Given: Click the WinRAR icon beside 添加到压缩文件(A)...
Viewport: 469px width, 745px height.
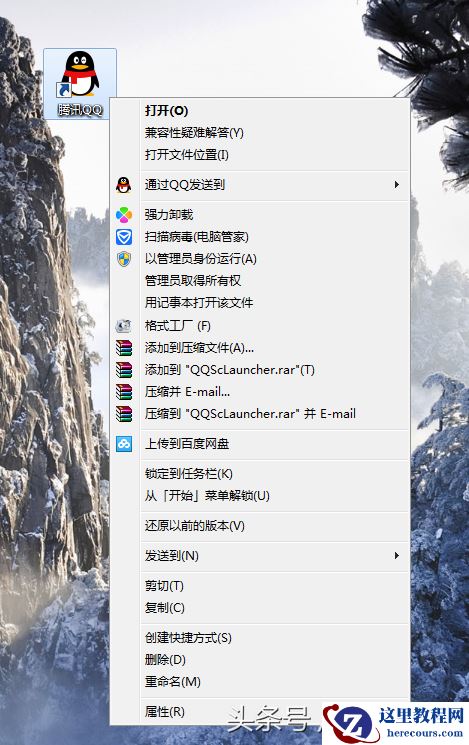Looking at the screenshot, I should (x=124, y=348).
